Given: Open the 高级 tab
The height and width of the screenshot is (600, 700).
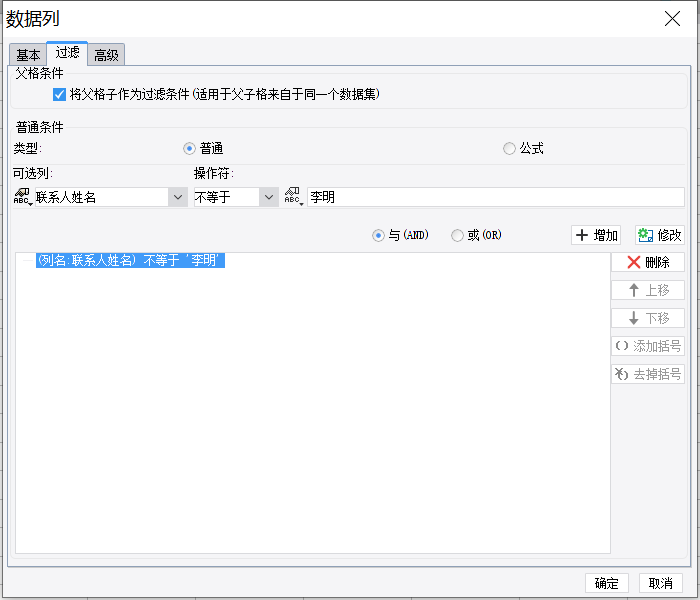Looking at the screenshot, I should [106, 55].
